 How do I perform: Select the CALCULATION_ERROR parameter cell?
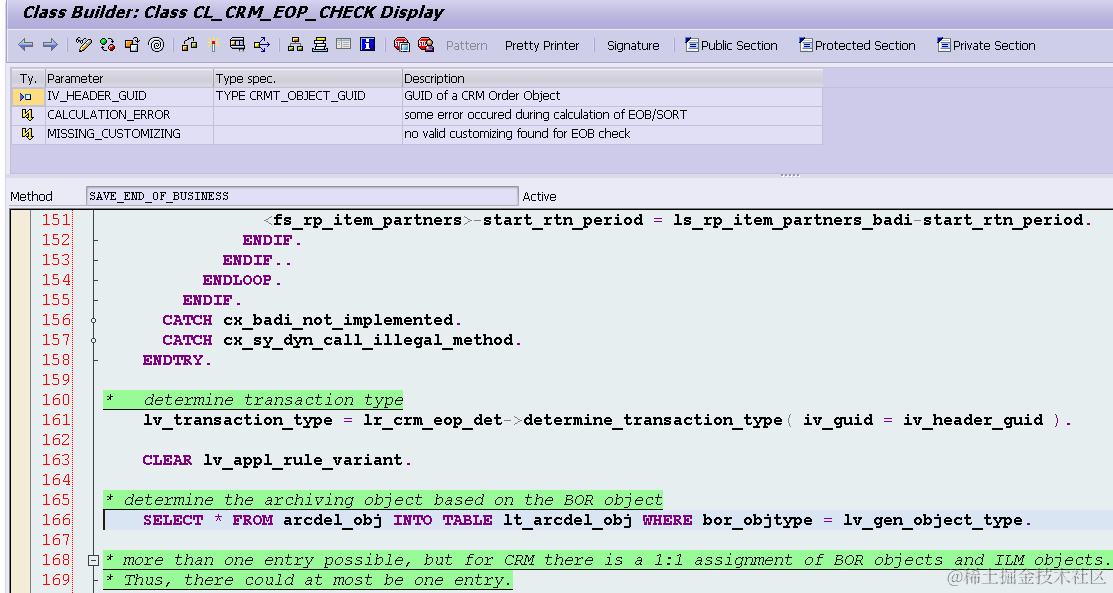coord(129,115)
